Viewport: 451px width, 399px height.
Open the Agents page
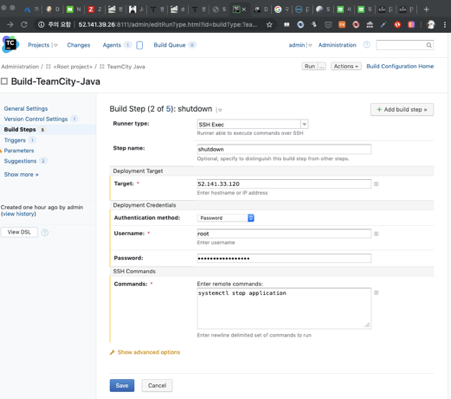[x=112, y=45]
